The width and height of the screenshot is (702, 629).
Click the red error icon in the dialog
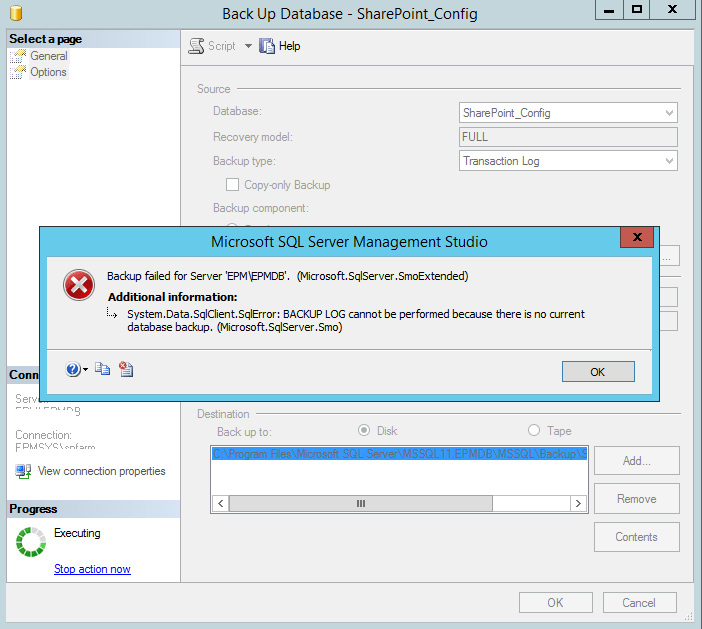tap(79, 285)
